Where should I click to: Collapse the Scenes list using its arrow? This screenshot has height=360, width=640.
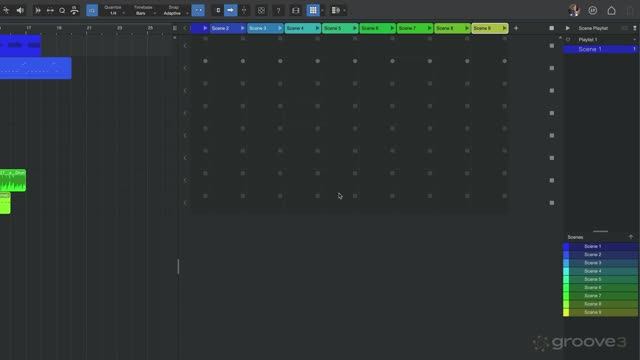tap(631, 237)
